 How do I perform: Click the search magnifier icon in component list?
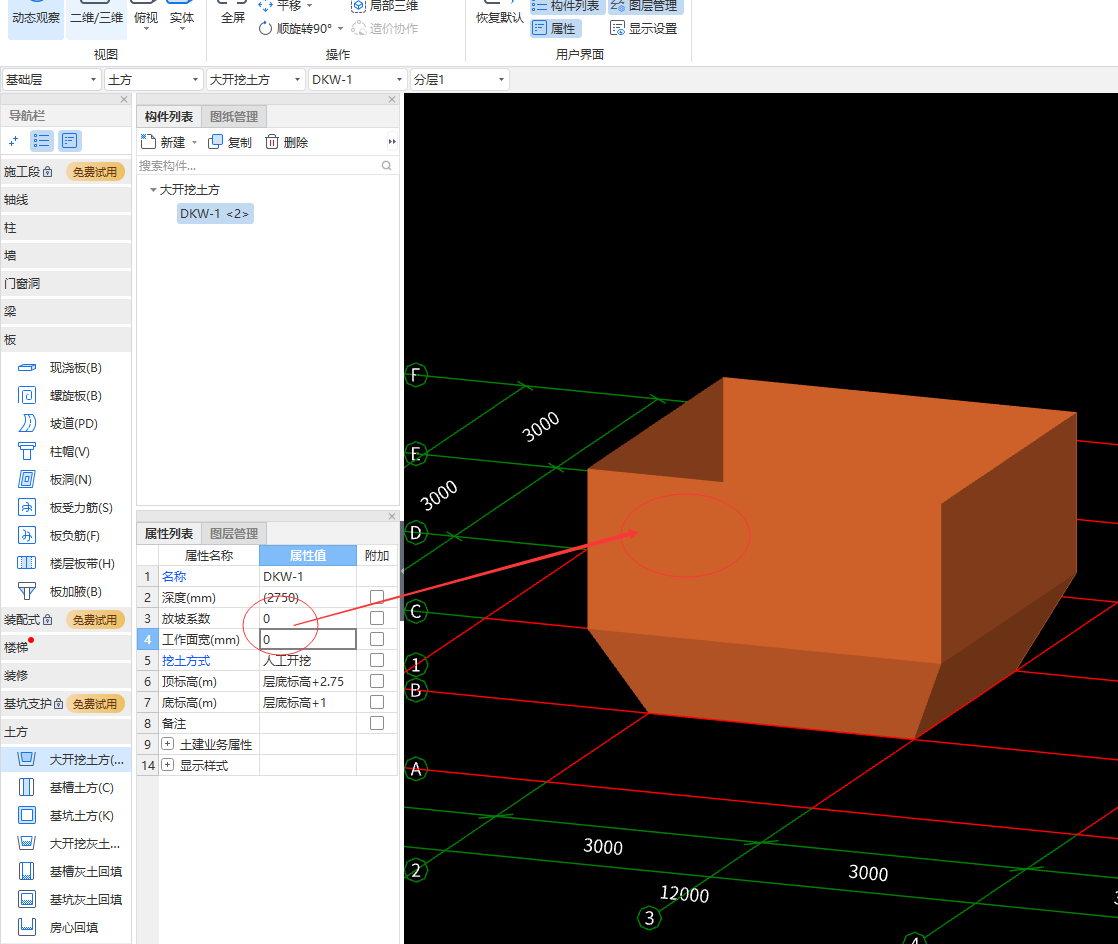[x=386, y=165]
